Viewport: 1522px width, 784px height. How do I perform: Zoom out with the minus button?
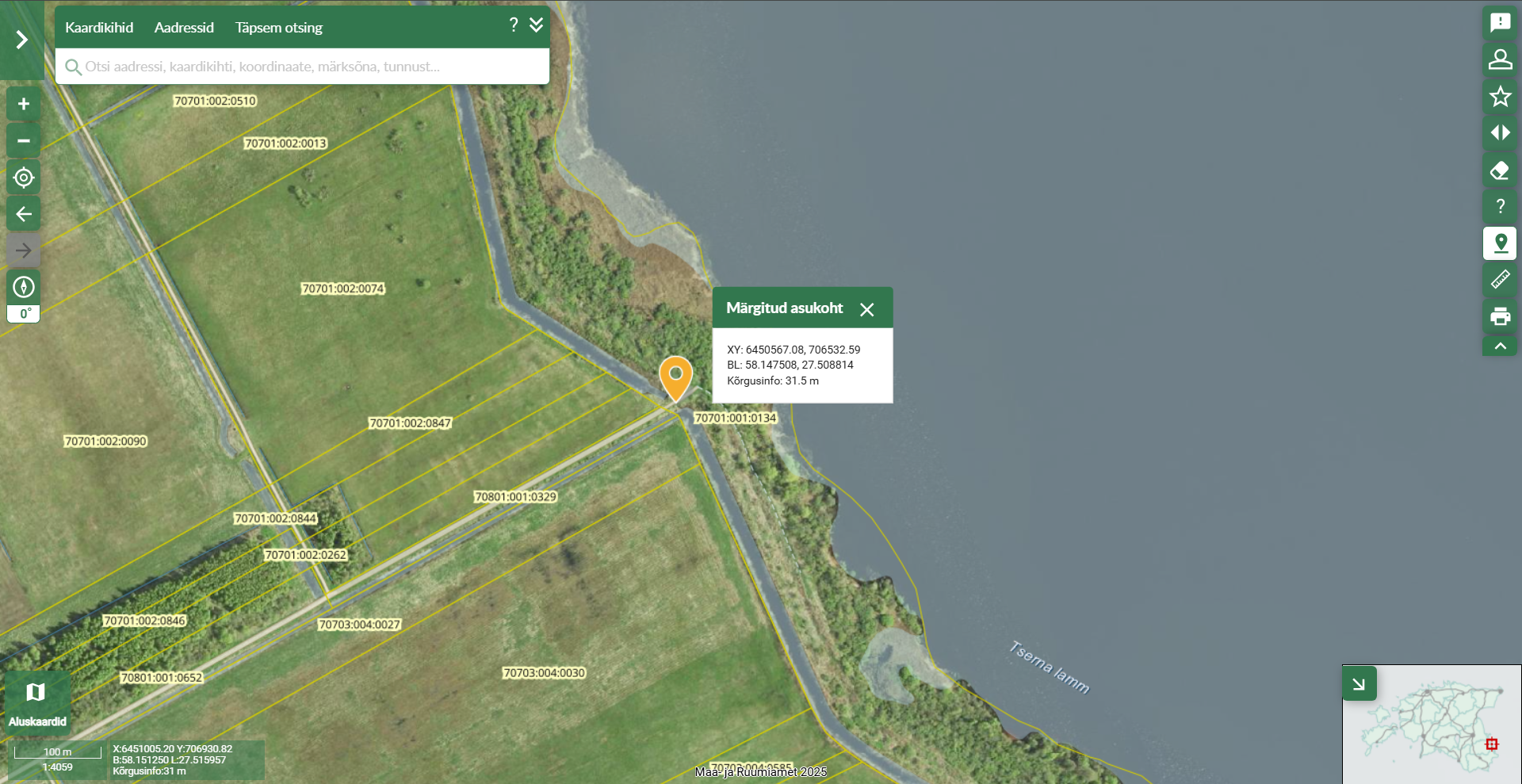tap(24, 141)
